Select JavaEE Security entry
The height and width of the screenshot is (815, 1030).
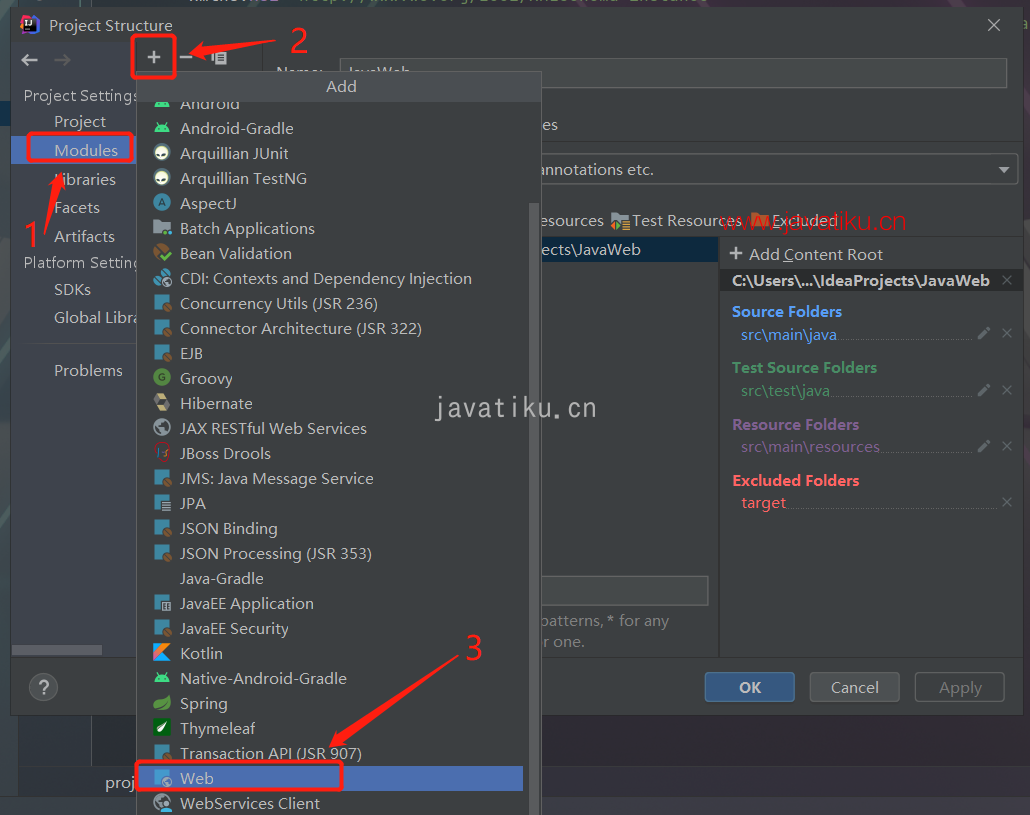click(x=330, y=628)
